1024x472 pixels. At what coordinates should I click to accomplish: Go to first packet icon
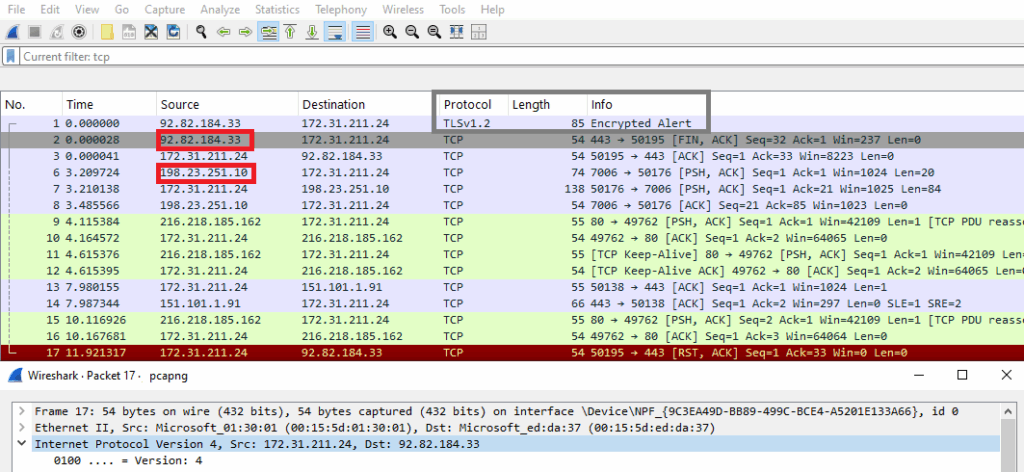290,31
